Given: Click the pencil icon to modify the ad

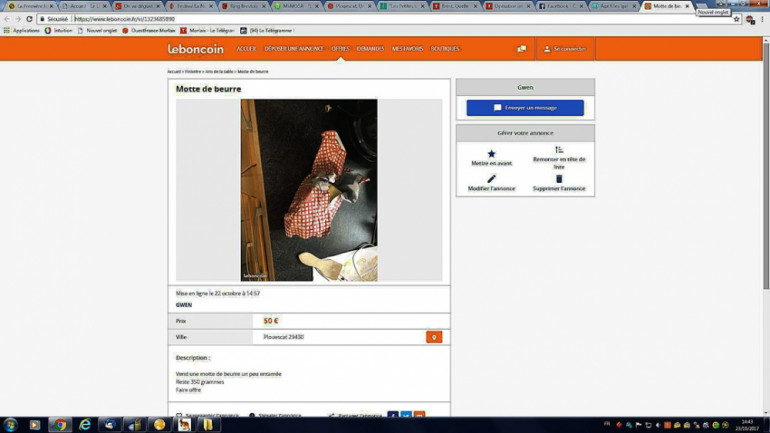Looking at the screenshot, I should point(491,179).
